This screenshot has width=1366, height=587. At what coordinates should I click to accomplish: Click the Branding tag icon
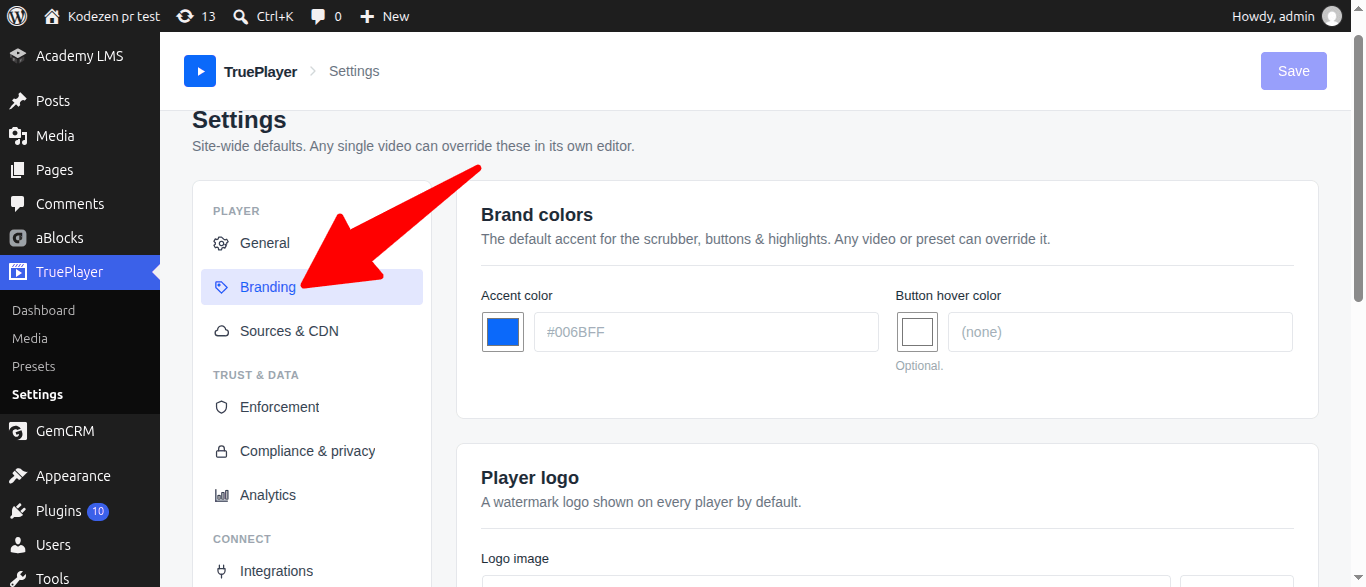tap(222, 287)
